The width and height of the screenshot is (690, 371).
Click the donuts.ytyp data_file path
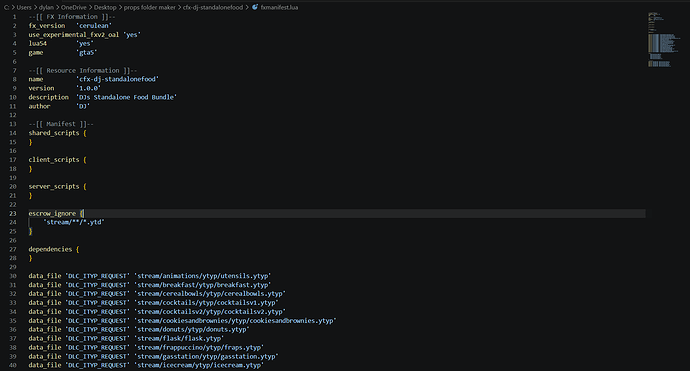coord(192,329)
